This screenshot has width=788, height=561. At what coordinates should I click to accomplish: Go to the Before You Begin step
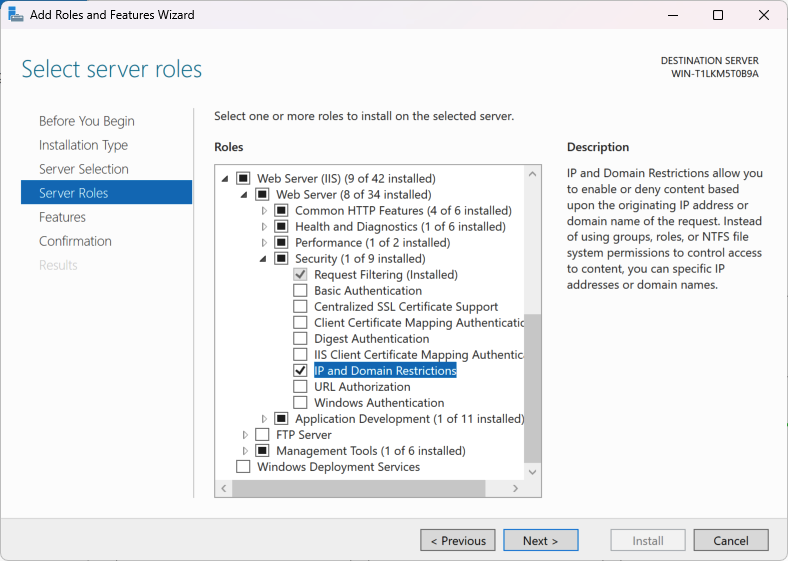[87, 121]
